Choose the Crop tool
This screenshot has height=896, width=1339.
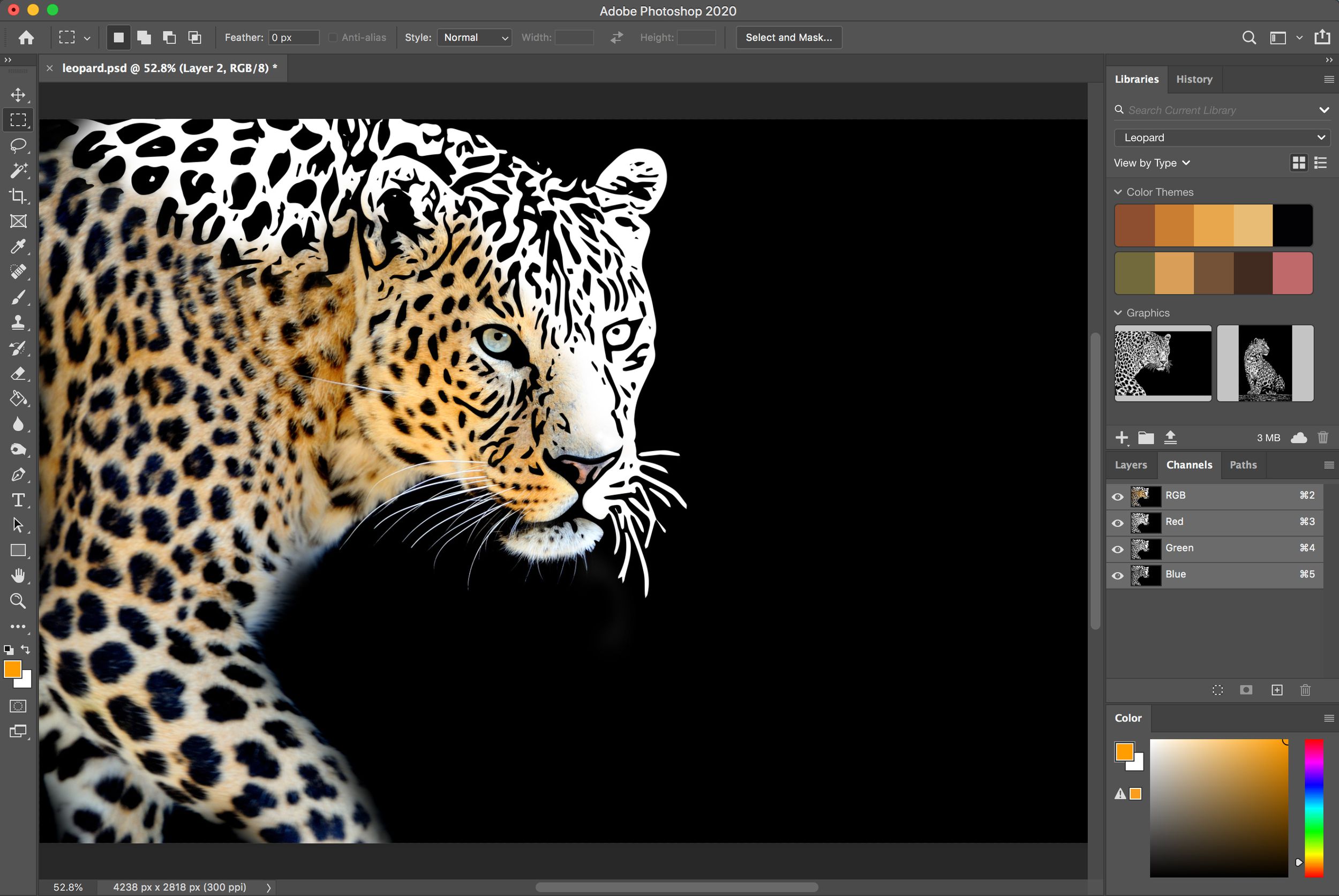click(x=18, y=196)
